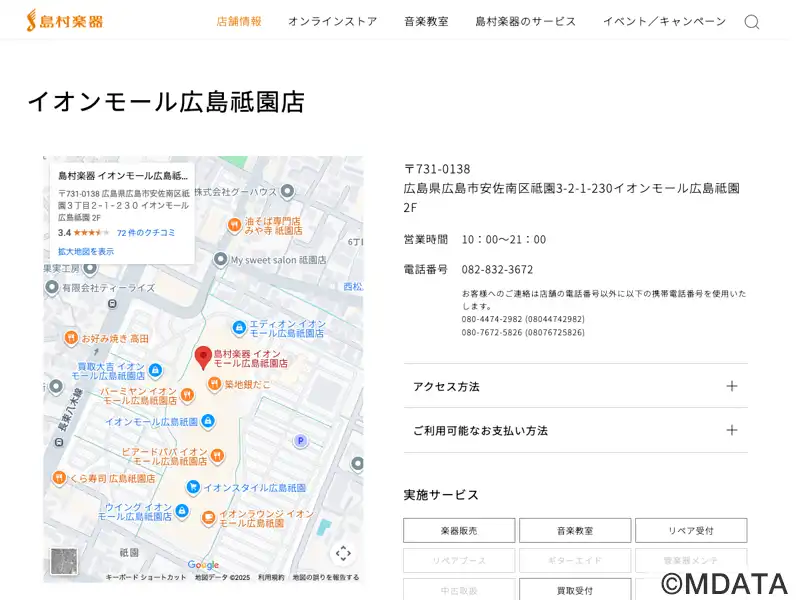Open the 72 件のクチコミ reviews link
Image resolution: width=800 pixels, height=600 pixels.
(146, 232)
